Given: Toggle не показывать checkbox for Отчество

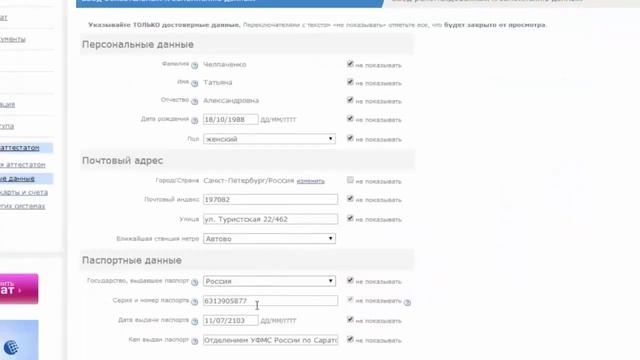Looking at the screenshot, I should [x=350, y=100].
